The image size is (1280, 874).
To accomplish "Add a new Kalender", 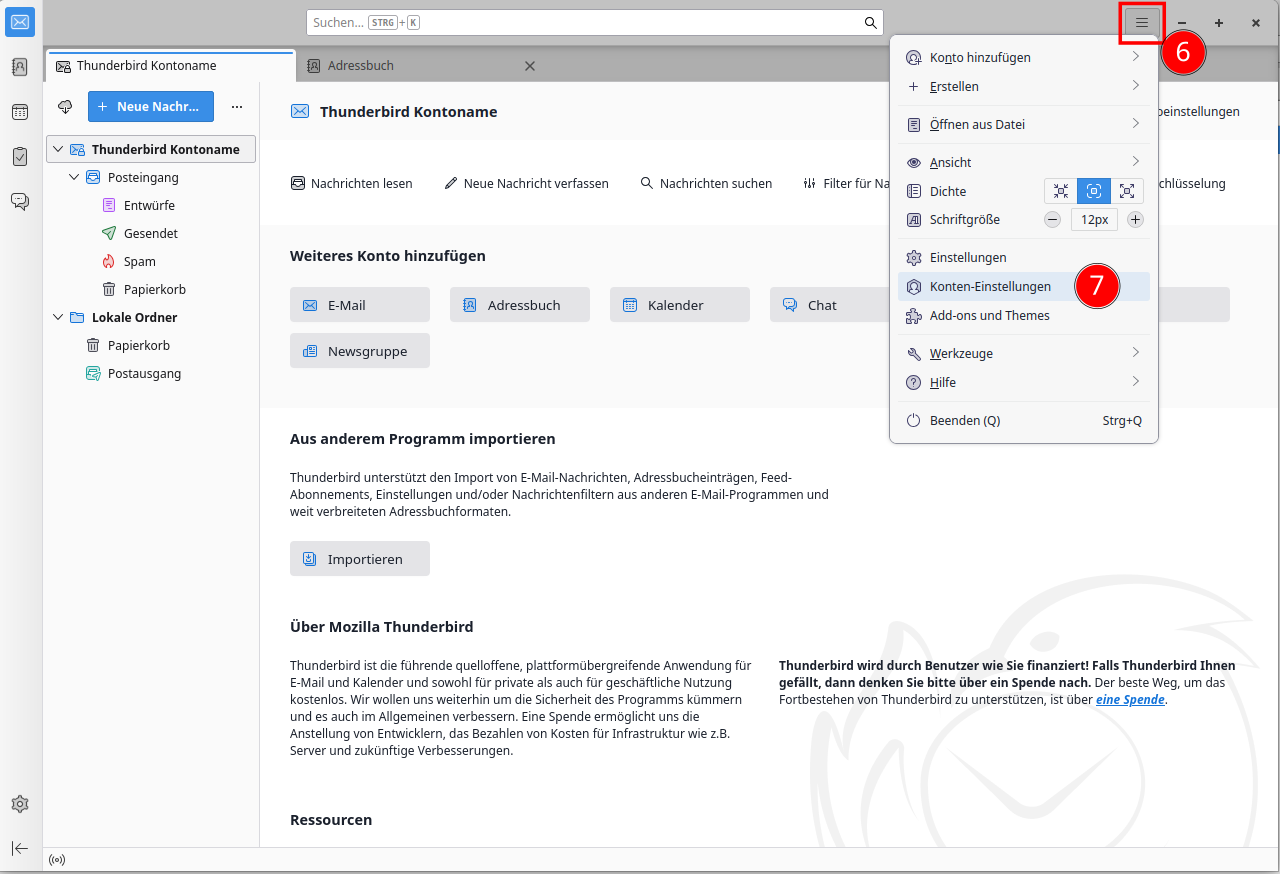I will pyautogui.click(x=680, y=305).
